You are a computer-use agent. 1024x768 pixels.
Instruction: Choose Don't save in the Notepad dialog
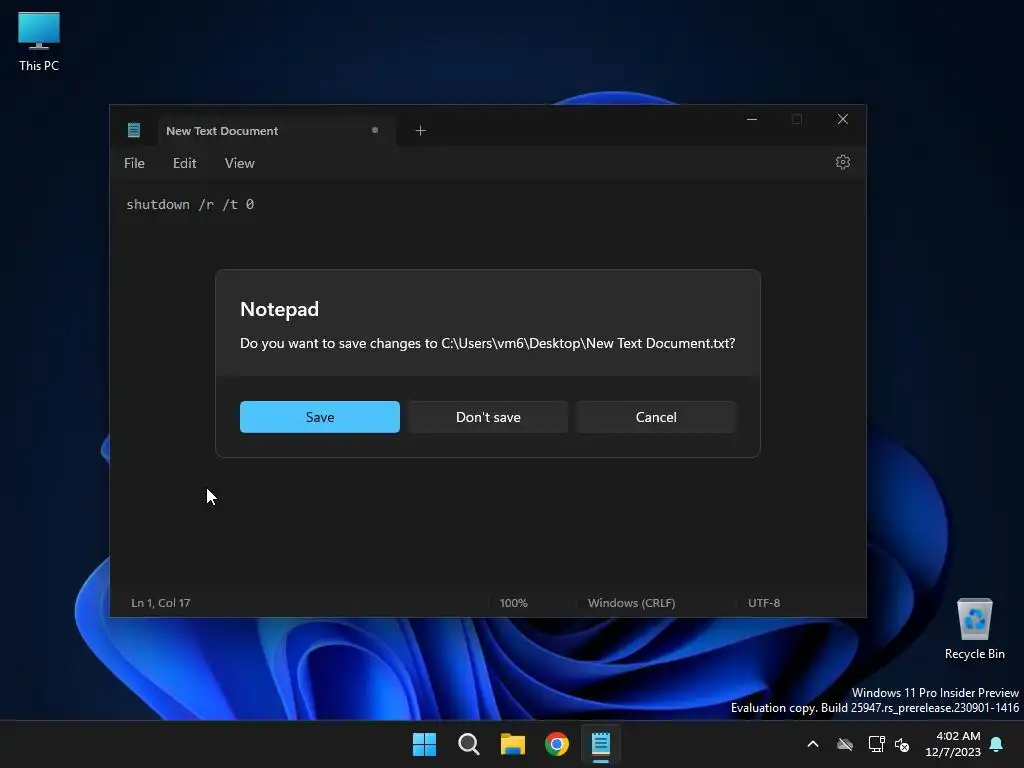(x=488, y=417)
